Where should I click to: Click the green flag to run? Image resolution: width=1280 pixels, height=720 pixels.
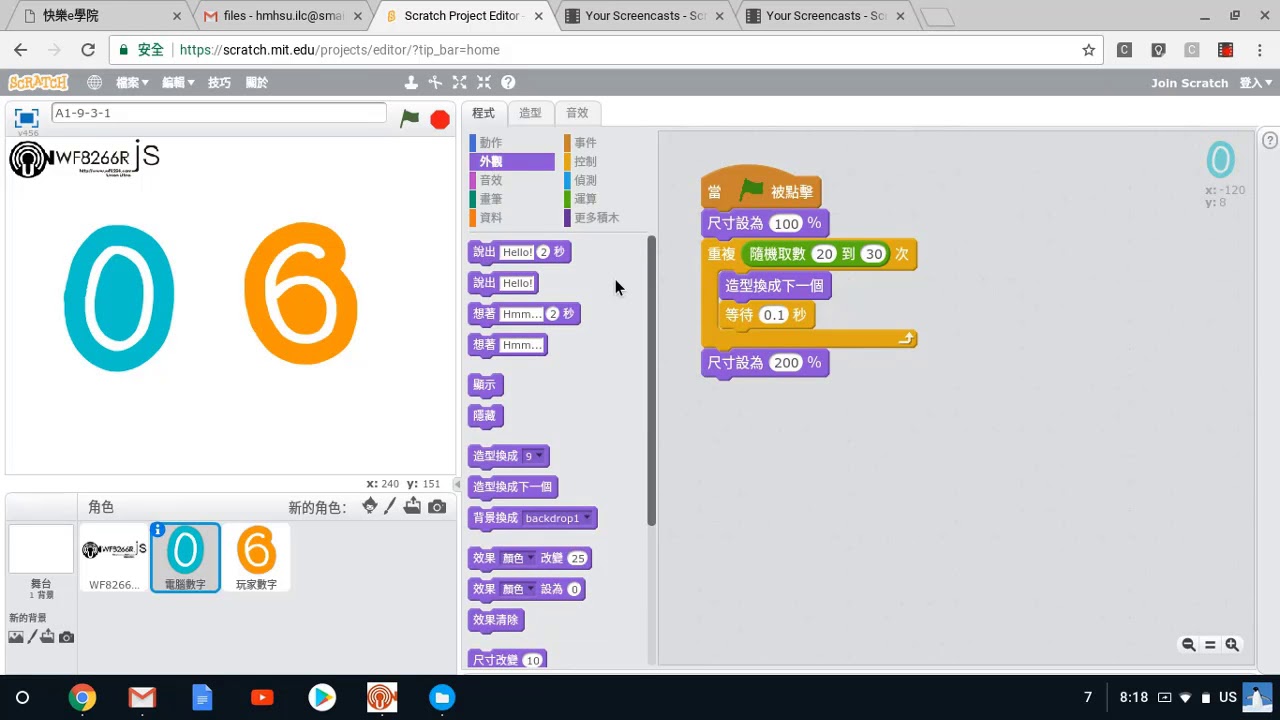pos(409,118)
